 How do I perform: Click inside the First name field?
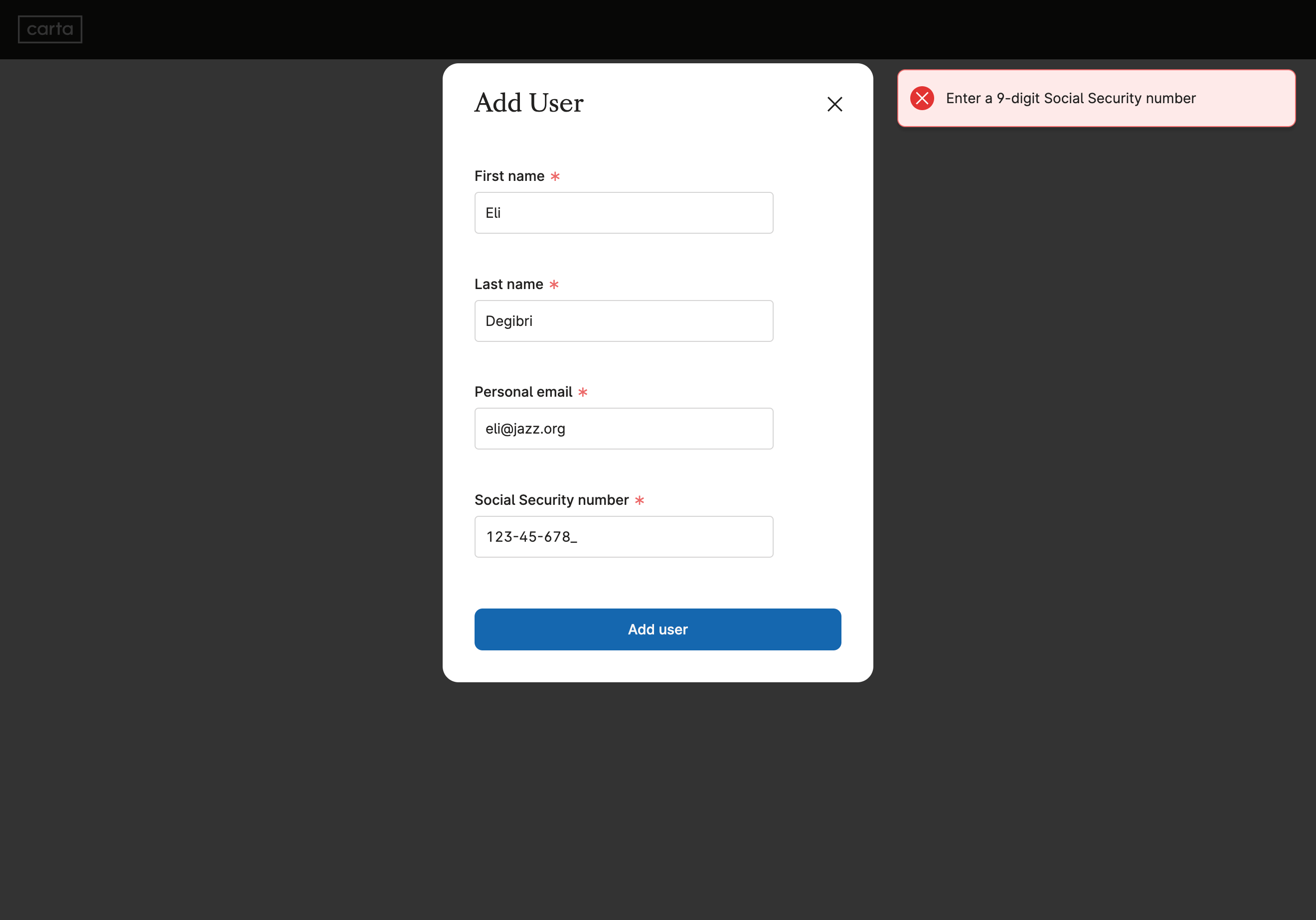click(x=624, y=213)
